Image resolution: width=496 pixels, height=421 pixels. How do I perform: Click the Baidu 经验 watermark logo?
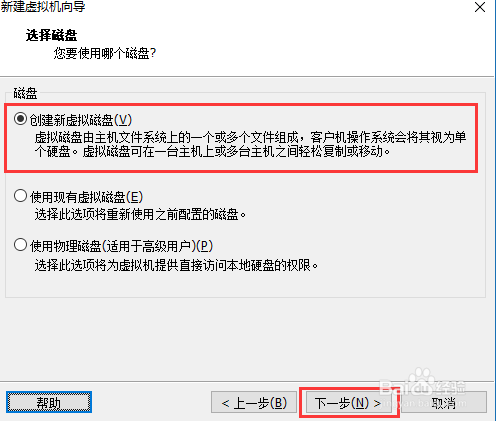tap(423, 385)
